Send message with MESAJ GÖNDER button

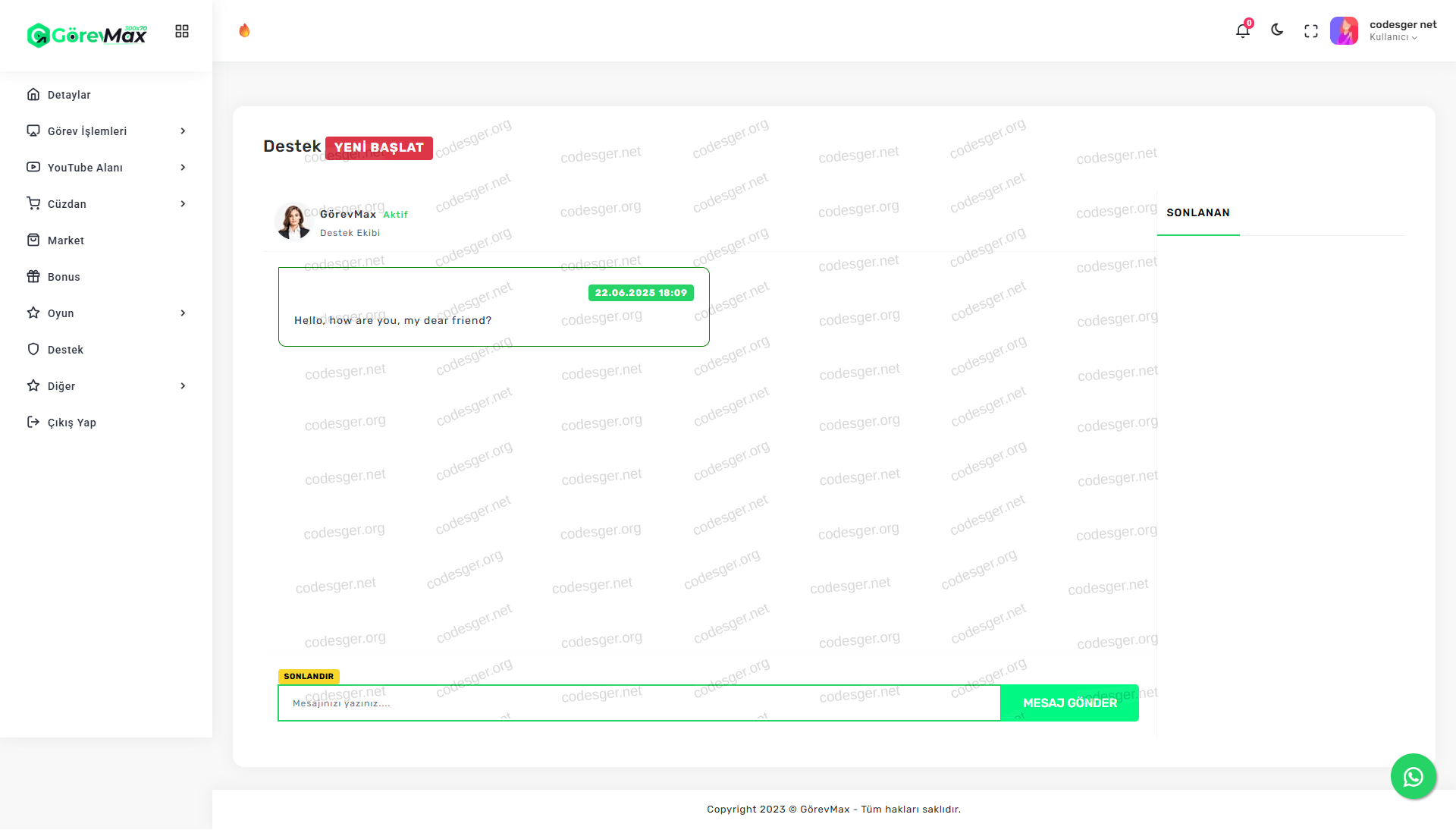[1069, 703]
